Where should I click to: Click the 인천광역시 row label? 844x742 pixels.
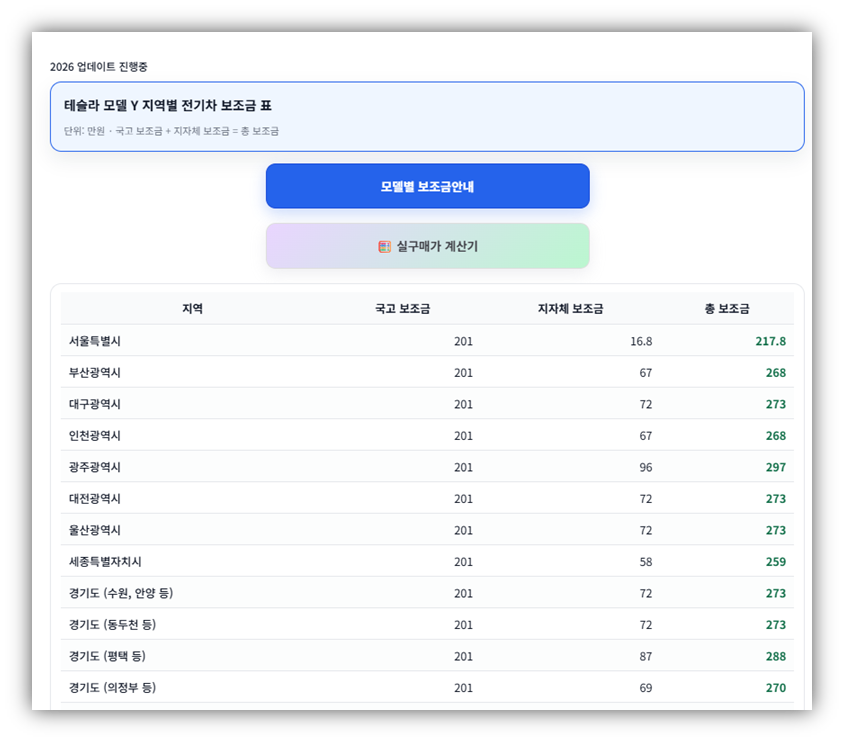pyautogui.click(x=95, y=436)
